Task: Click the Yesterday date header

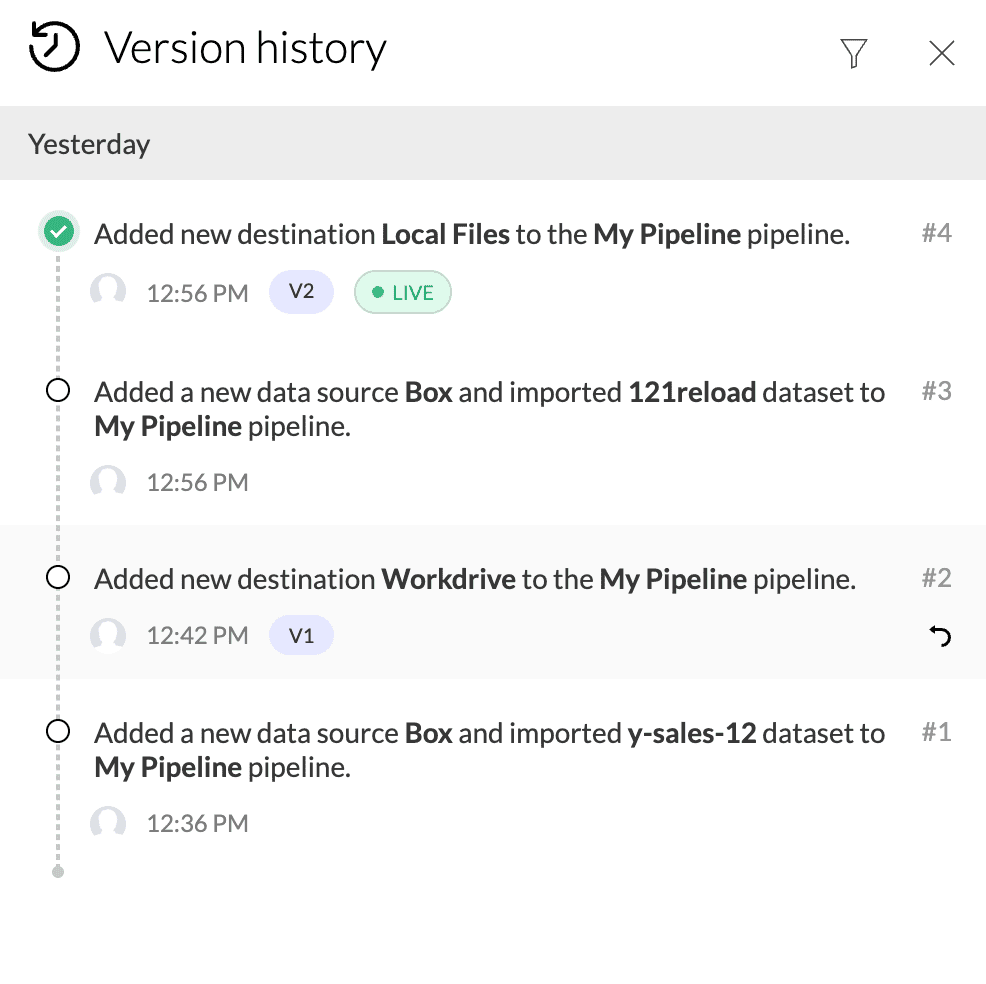Action: coord(89,144)
